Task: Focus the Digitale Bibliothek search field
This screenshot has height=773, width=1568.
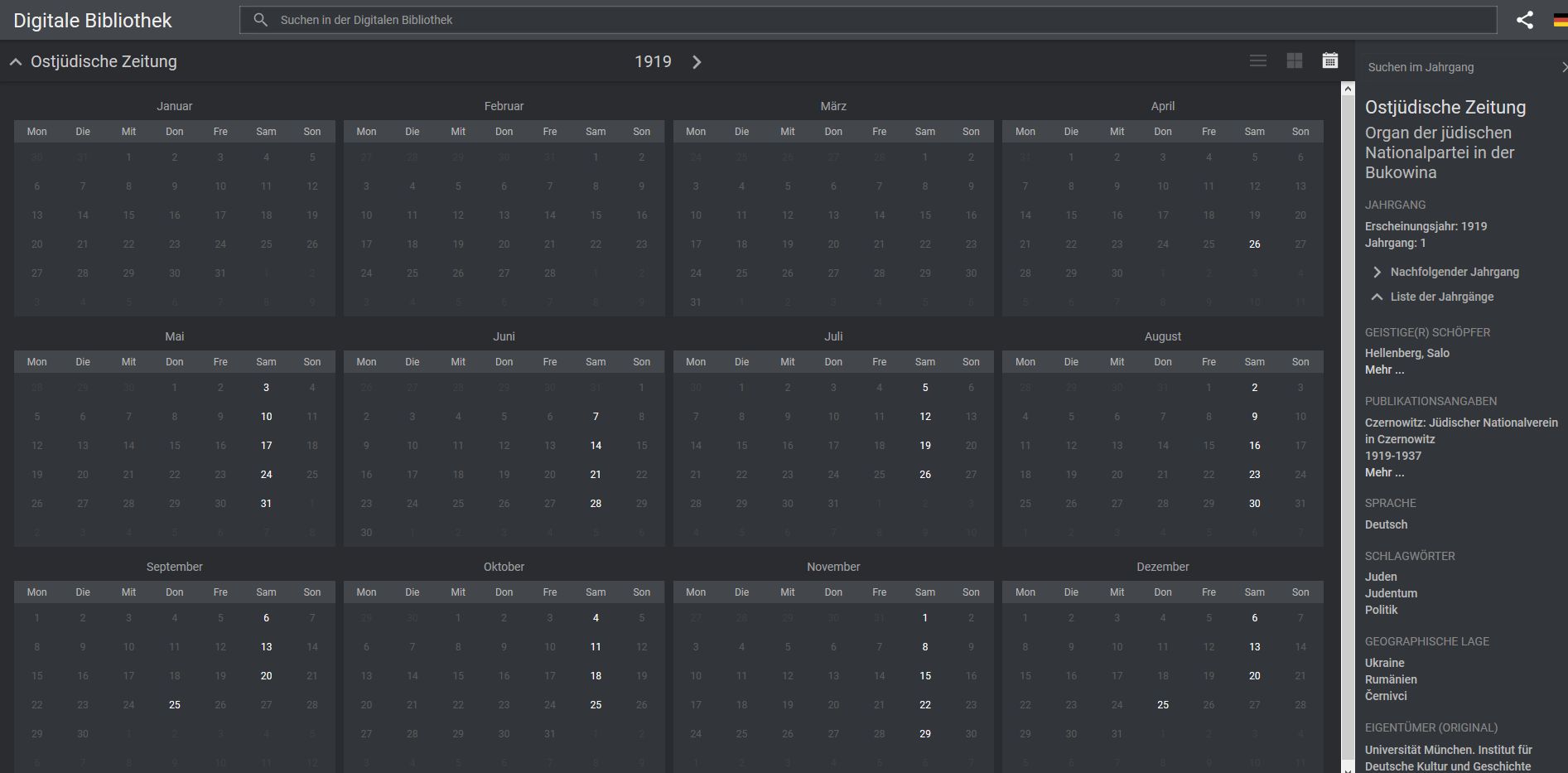Action: pyautogui.click(x=868, y=20)
